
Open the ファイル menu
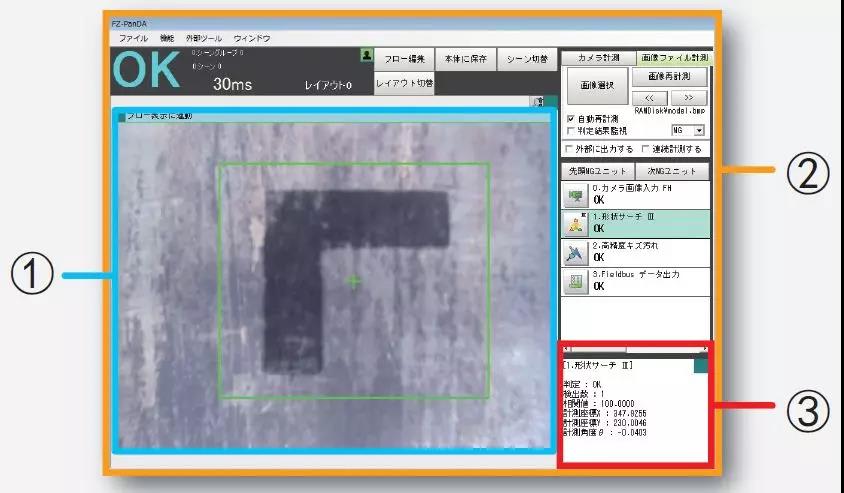pos(133,38)
